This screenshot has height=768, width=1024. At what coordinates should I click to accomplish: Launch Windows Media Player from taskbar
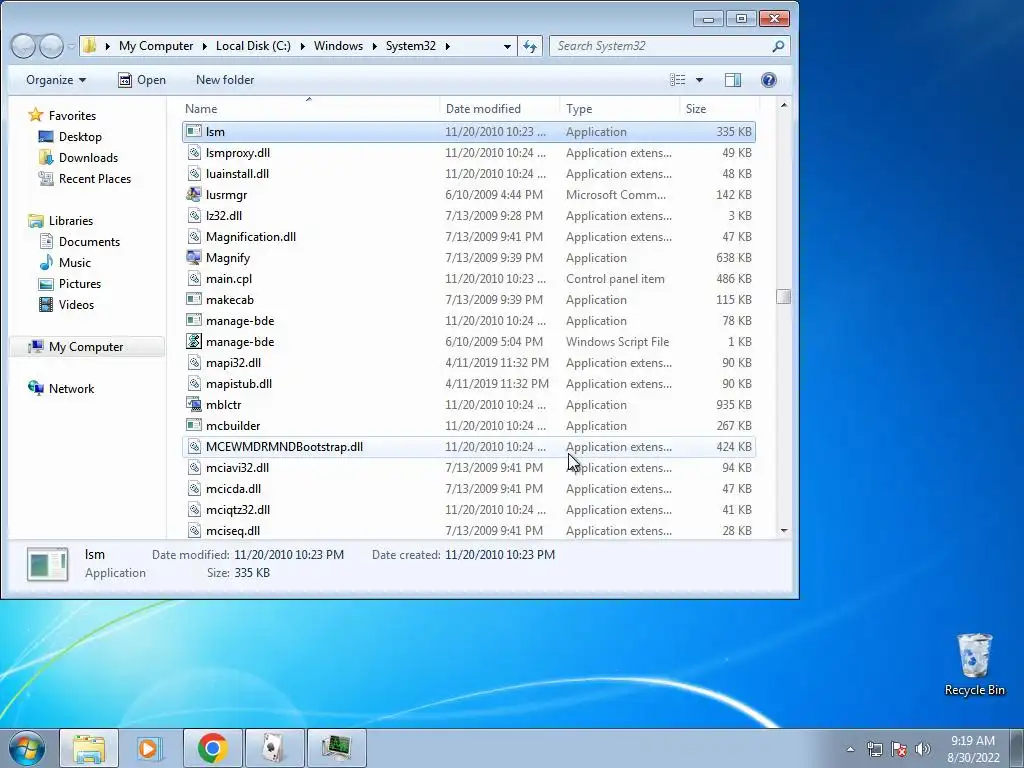150,748
